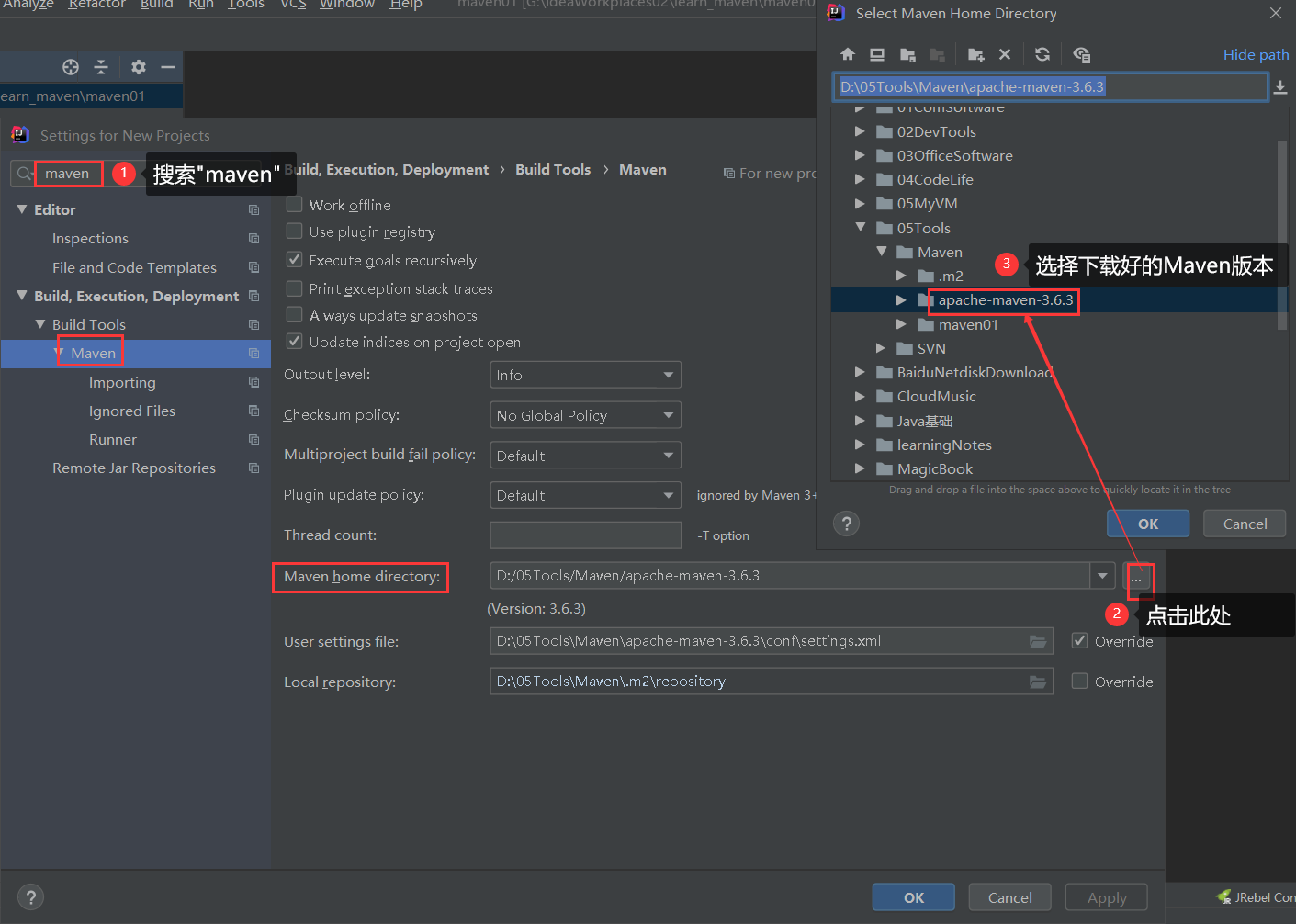The width and height of the screenshot is (1296, 924).
Task: Click the help question mark in Select Maven Home dialog
Action: pyautogui.click(x=847, y=524)
